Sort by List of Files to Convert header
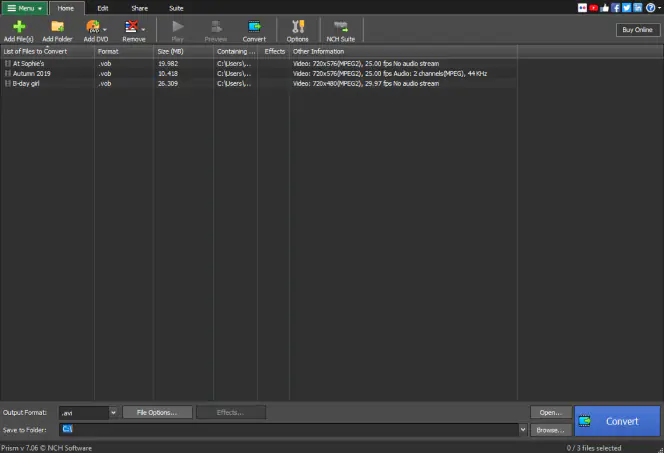664x453 pixels. 47,51
